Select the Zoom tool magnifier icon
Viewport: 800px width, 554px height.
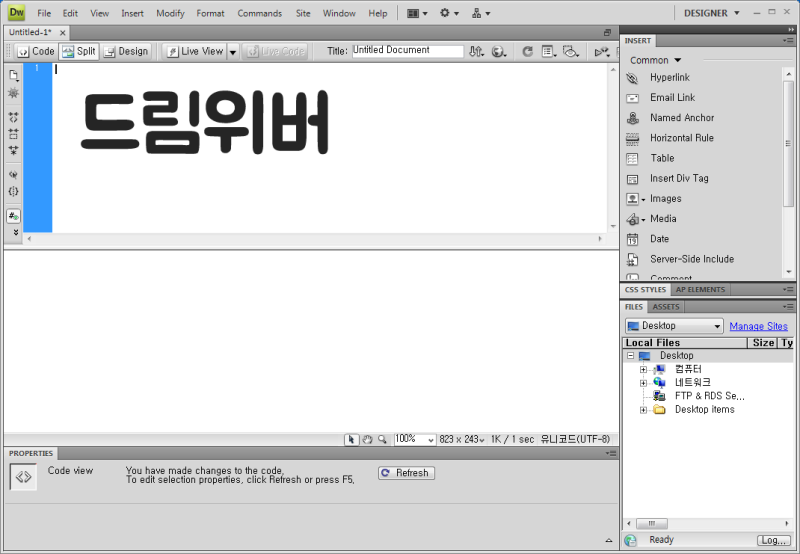tap(382, 439)
